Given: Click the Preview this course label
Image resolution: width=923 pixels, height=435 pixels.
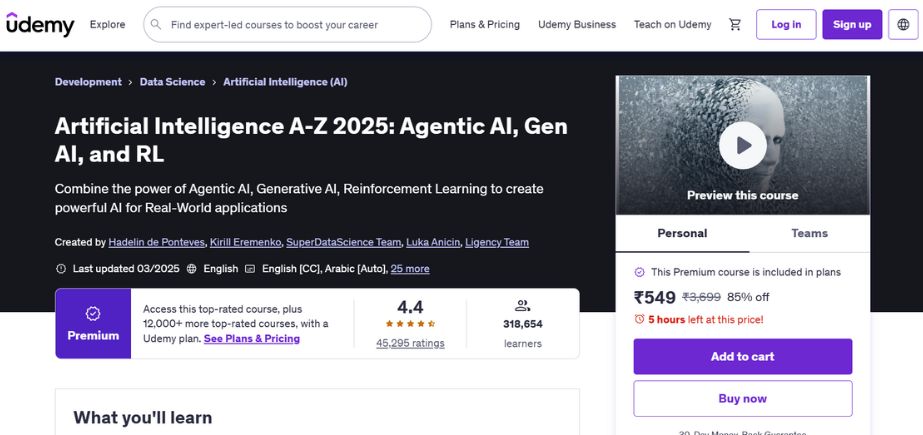Looking at the screenshot, I should 742,195.
